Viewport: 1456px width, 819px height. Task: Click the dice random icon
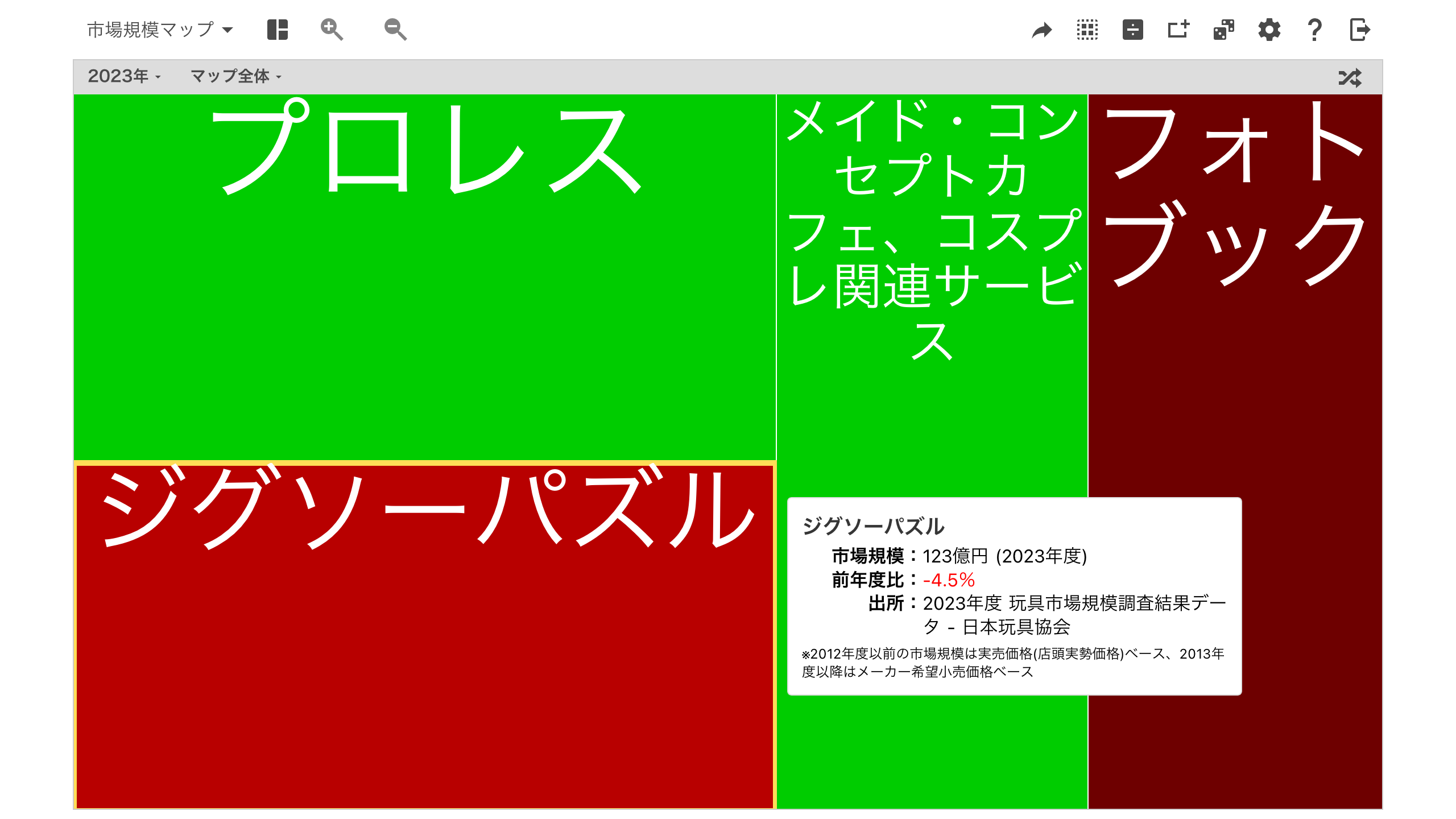[x=1224, y=30]
